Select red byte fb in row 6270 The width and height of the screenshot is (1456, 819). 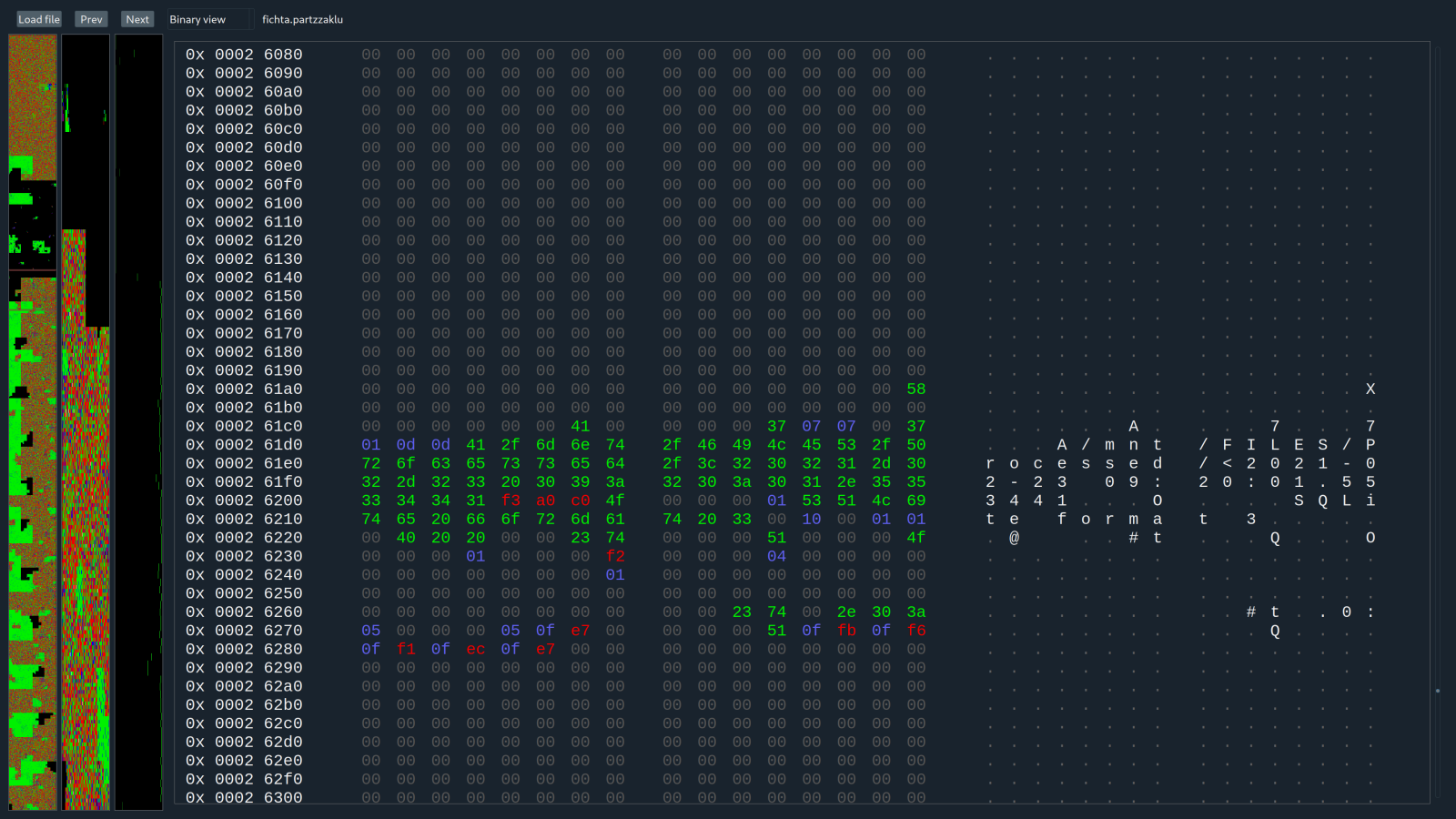(846, 631)
